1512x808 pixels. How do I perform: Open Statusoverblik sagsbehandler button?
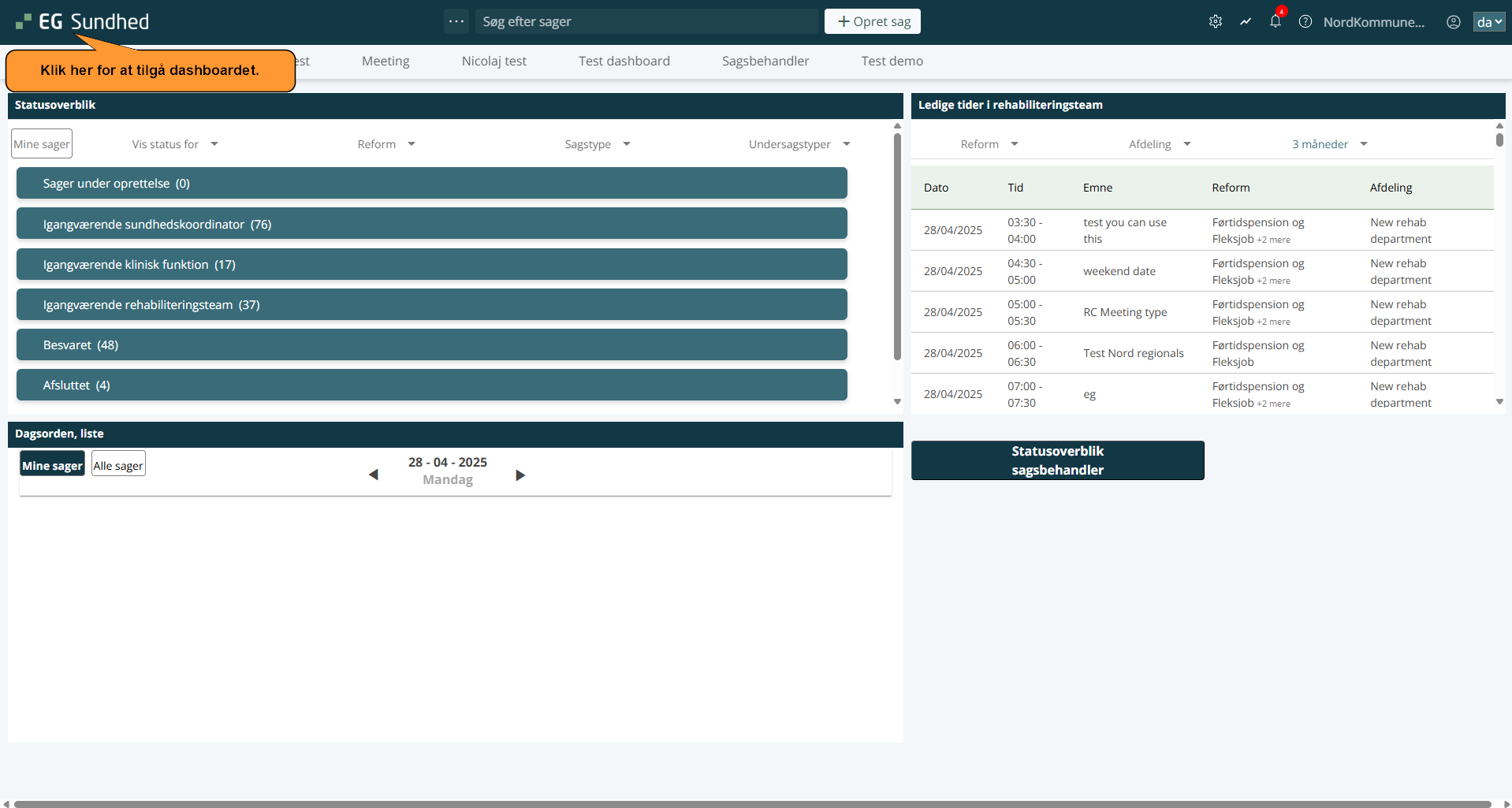pyautogui.click(x=1057, y=460)
